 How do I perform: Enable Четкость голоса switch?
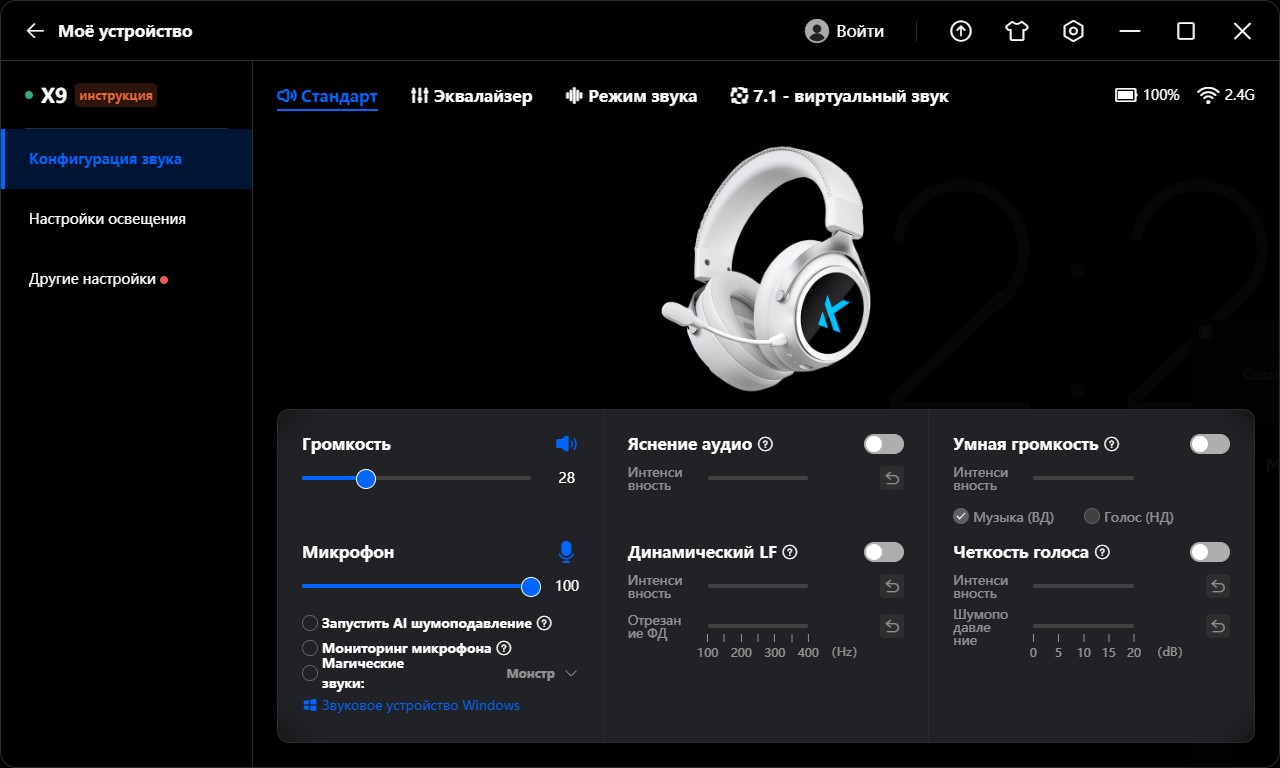[1210, 552]
